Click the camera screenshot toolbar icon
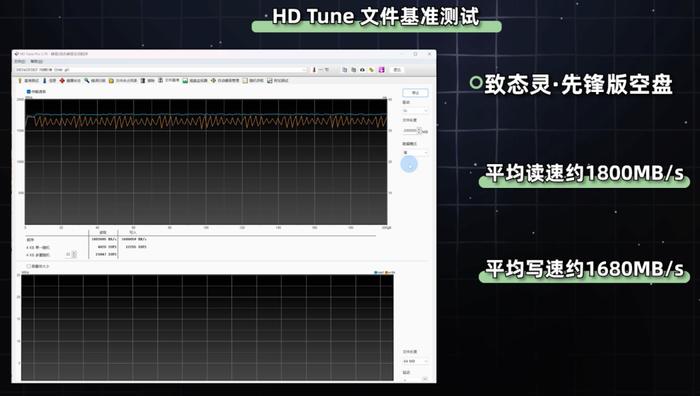 click(362, 70)
